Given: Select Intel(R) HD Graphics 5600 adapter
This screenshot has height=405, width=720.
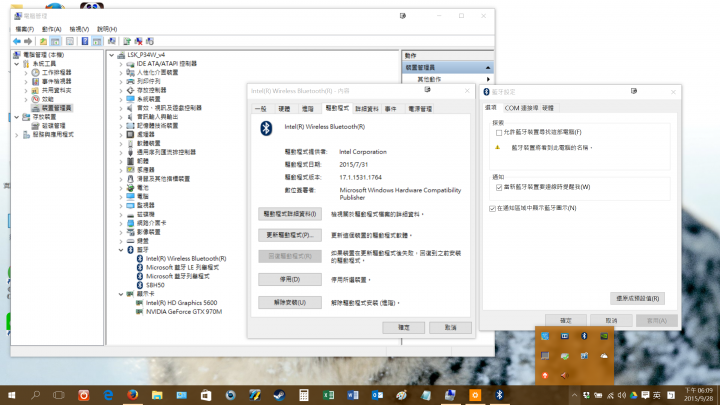Looking at the screenshot, I should click(x=181, y=303).
